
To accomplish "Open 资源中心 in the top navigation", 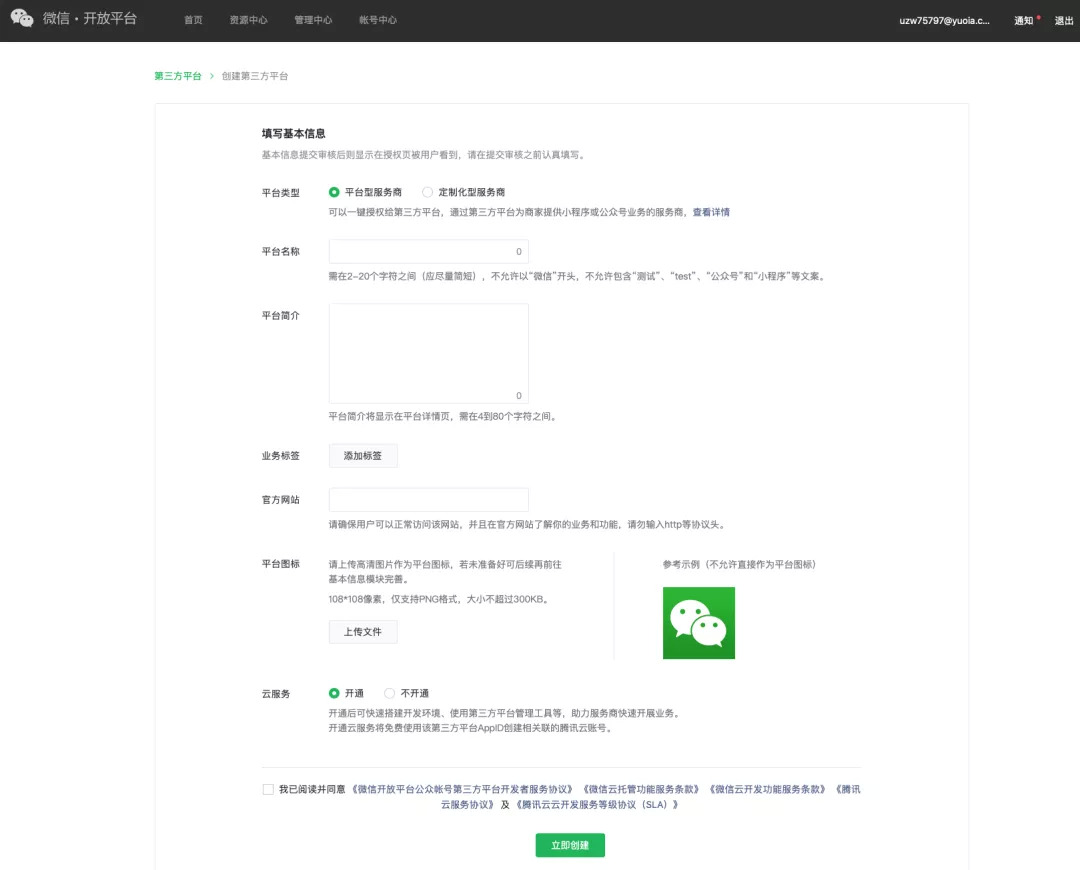I will coord(249,20).
